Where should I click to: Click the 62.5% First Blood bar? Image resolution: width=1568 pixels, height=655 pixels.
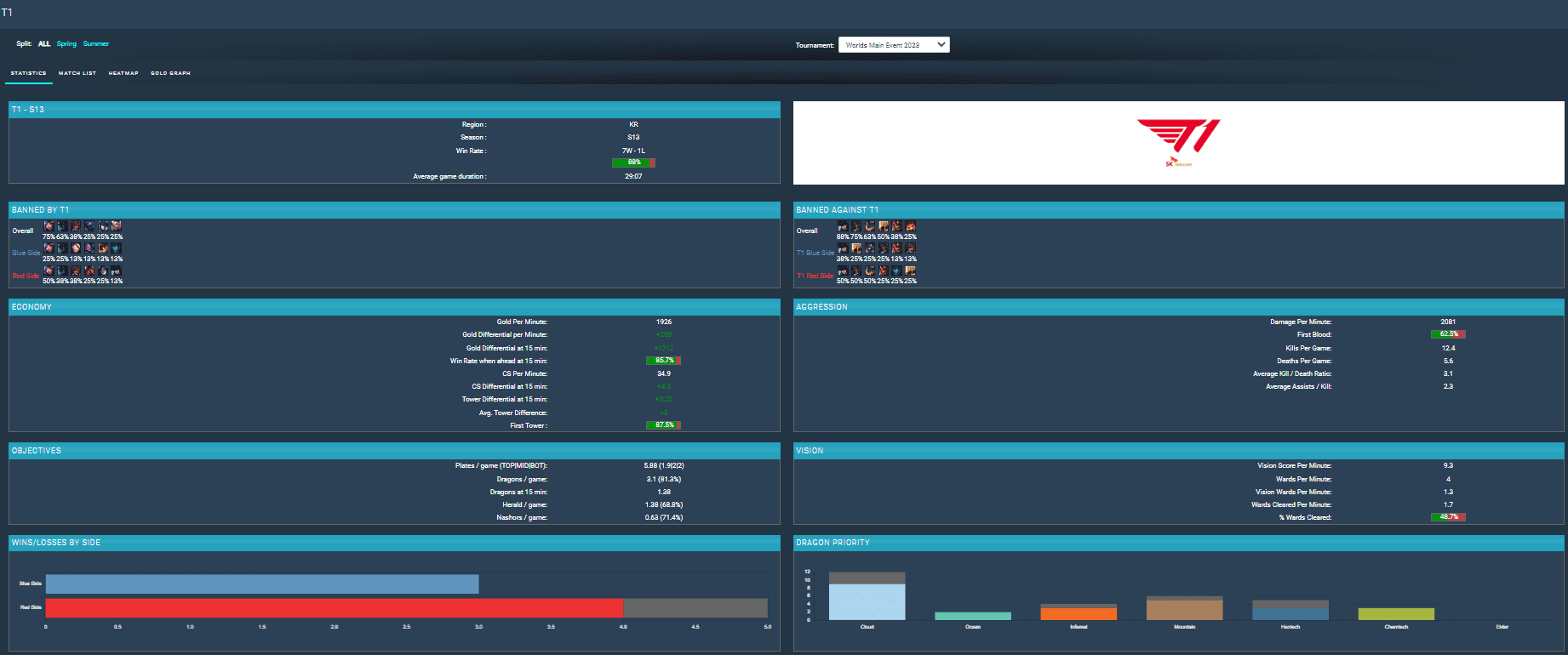1448,334
